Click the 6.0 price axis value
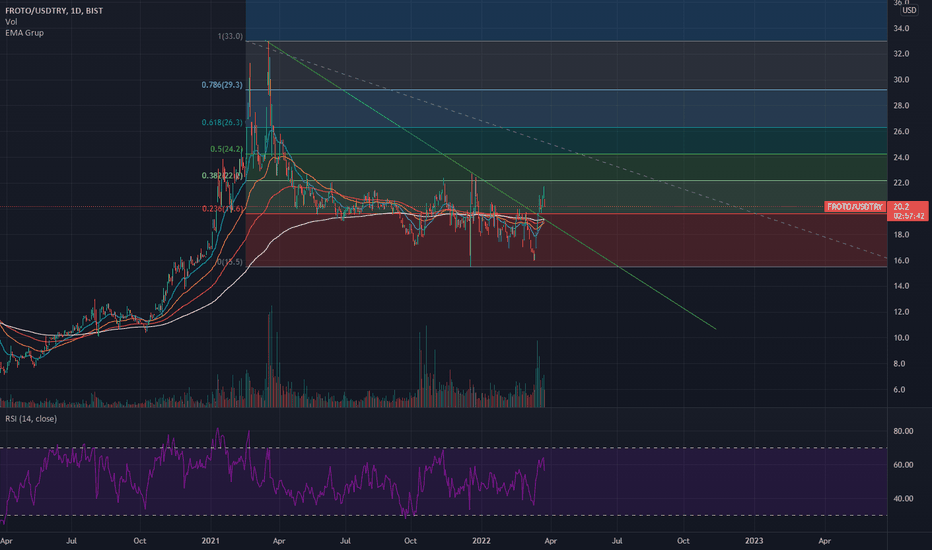 (900, 389)
